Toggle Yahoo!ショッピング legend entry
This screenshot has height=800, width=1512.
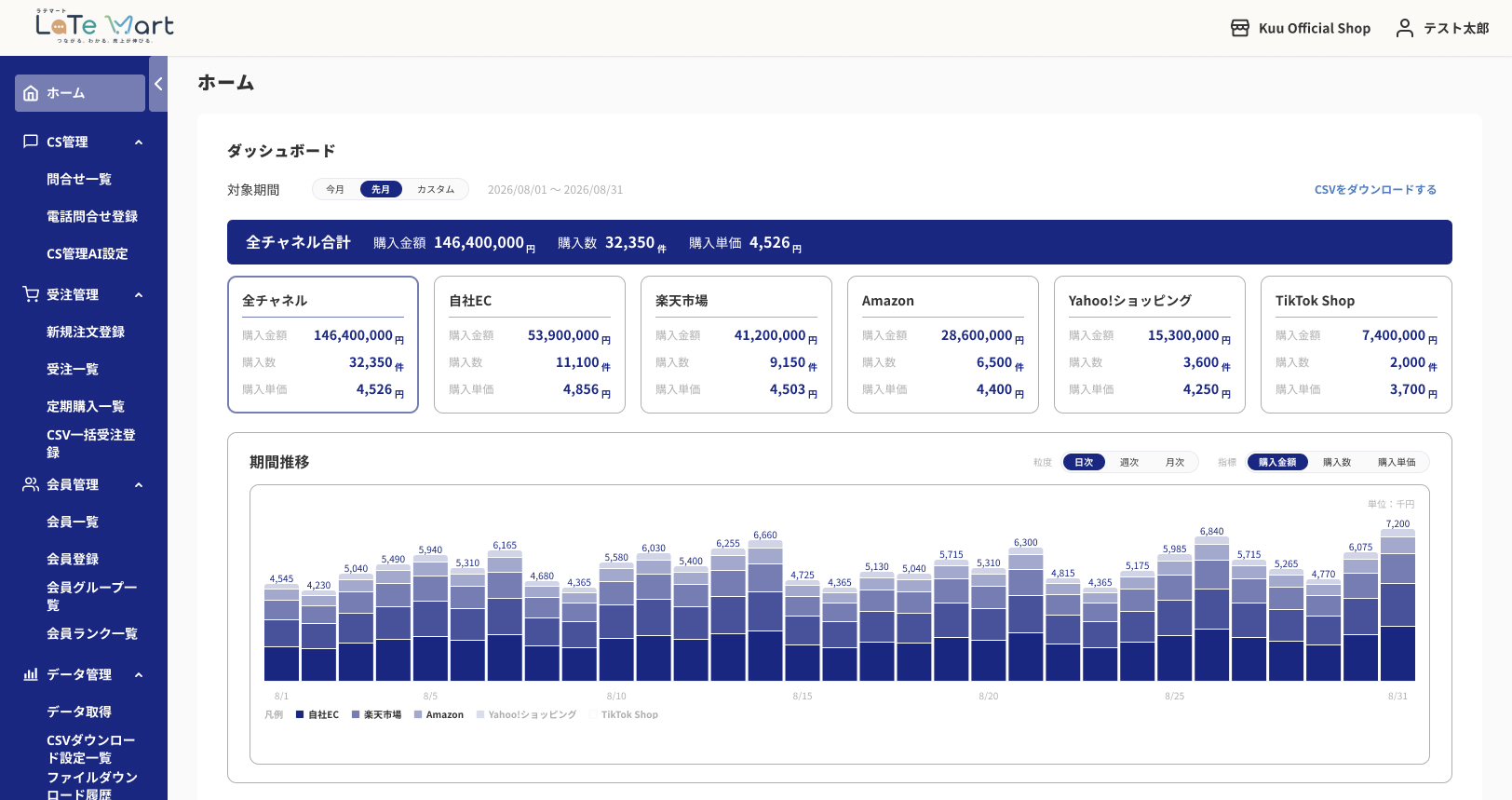[x=526, y=714]
